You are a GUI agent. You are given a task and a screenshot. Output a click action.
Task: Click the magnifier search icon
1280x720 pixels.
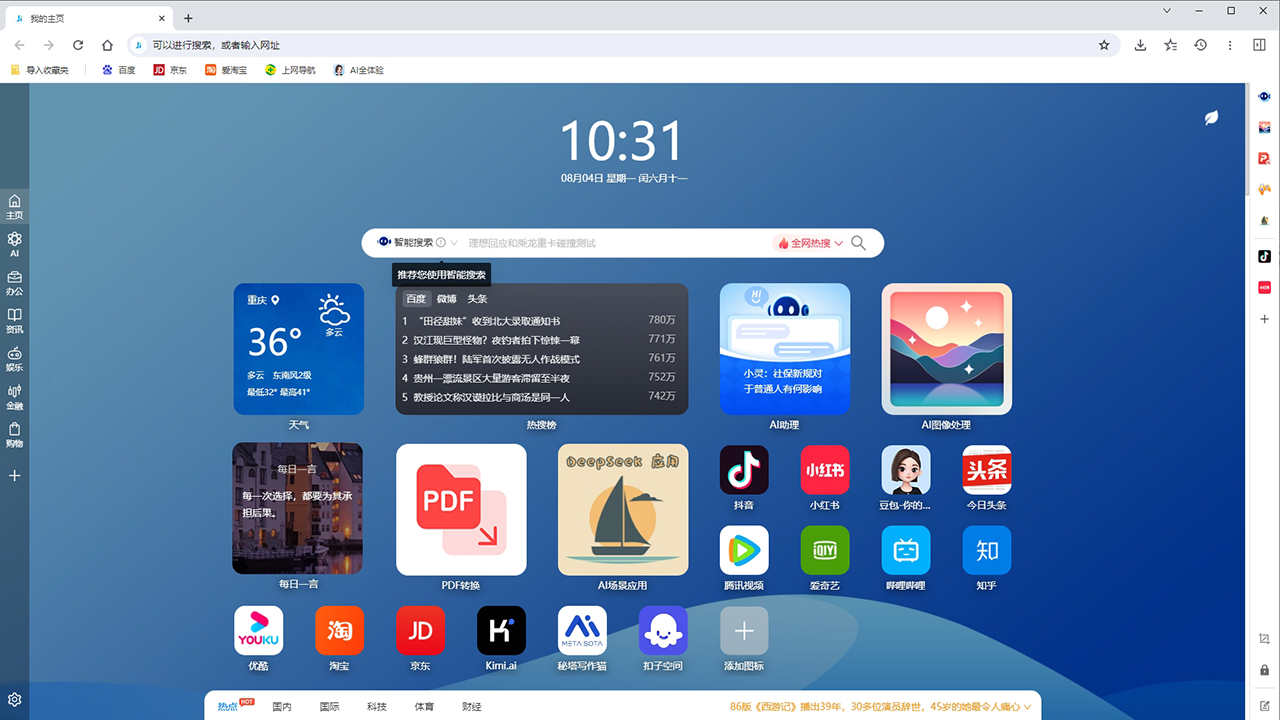point(859,243)
